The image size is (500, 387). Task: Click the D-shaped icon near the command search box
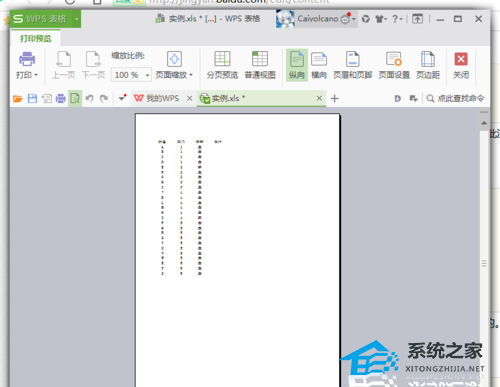coord(397,98)
